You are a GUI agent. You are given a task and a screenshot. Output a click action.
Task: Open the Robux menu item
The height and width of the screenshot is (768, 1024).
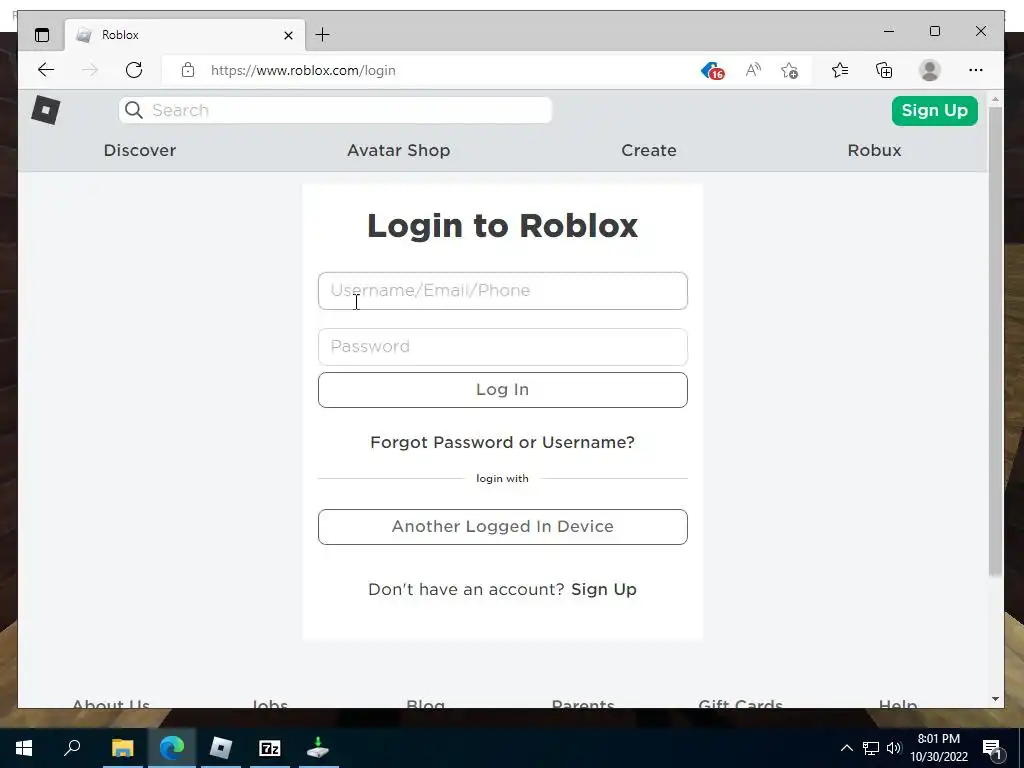click(x=874, y=150)
